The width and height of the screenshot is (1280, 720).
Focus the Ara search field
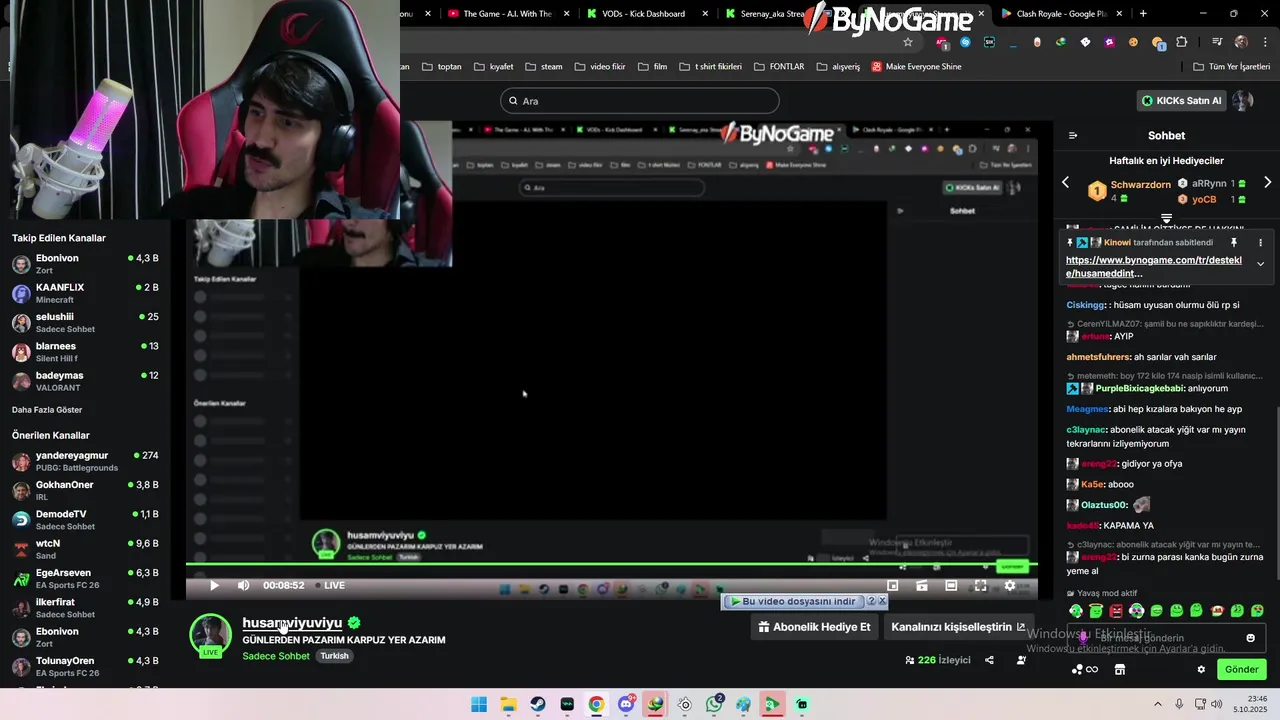640,101
